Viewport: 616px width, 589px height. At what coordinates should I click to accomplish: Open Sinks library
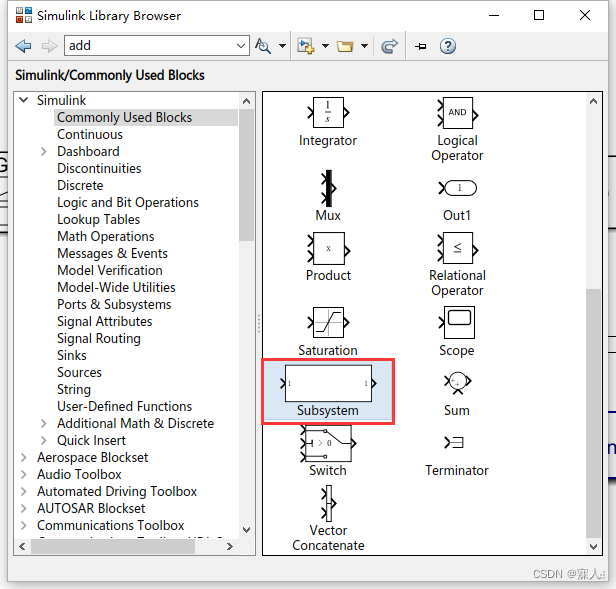coord(72,355)
